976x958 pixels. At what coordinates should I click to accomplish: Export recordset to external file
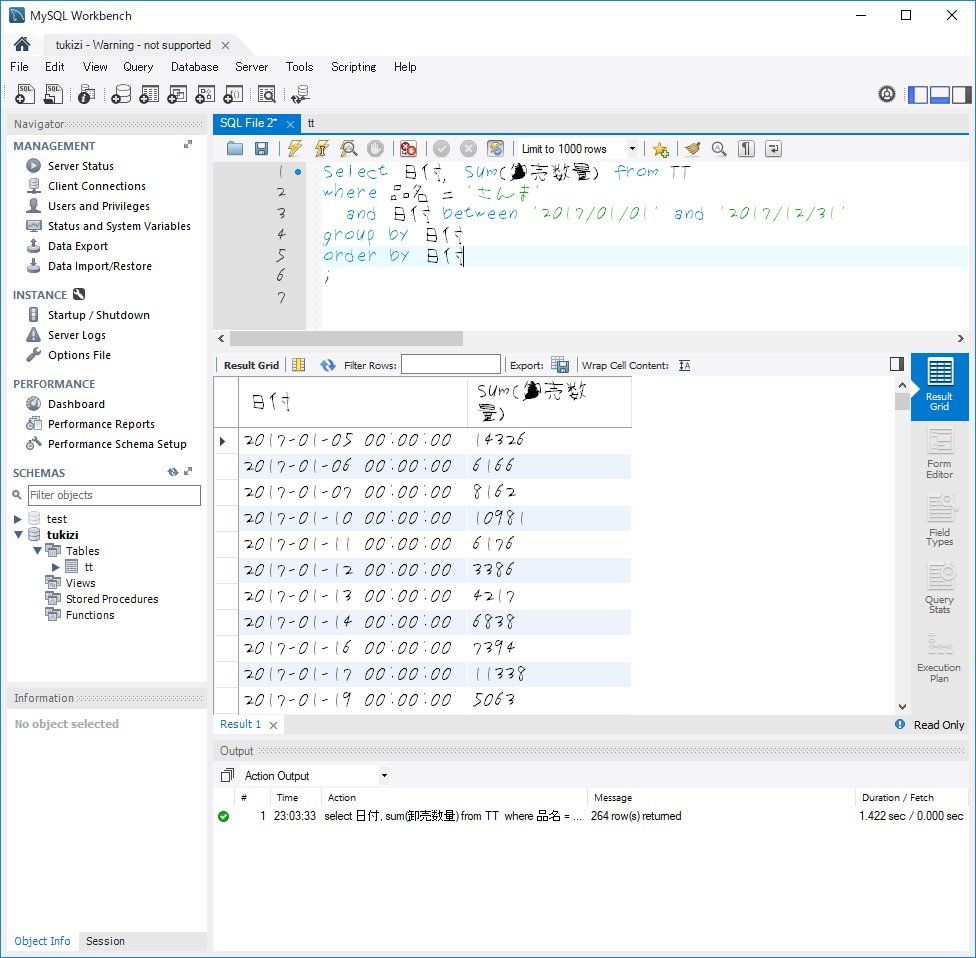[x=560, y=365]
